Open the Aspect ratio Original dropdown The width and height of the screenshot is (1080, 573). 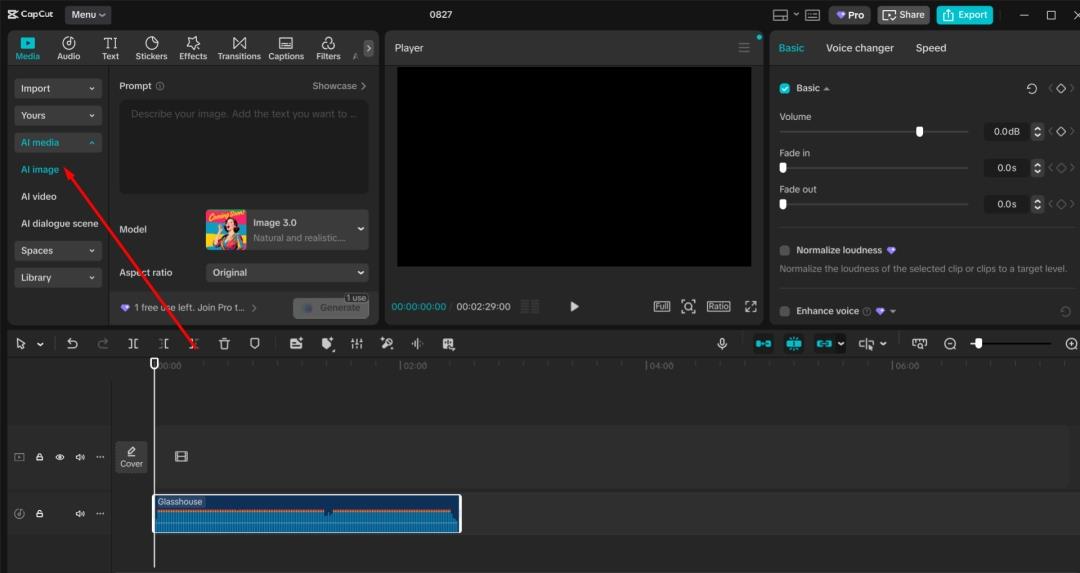click(287, 272)
